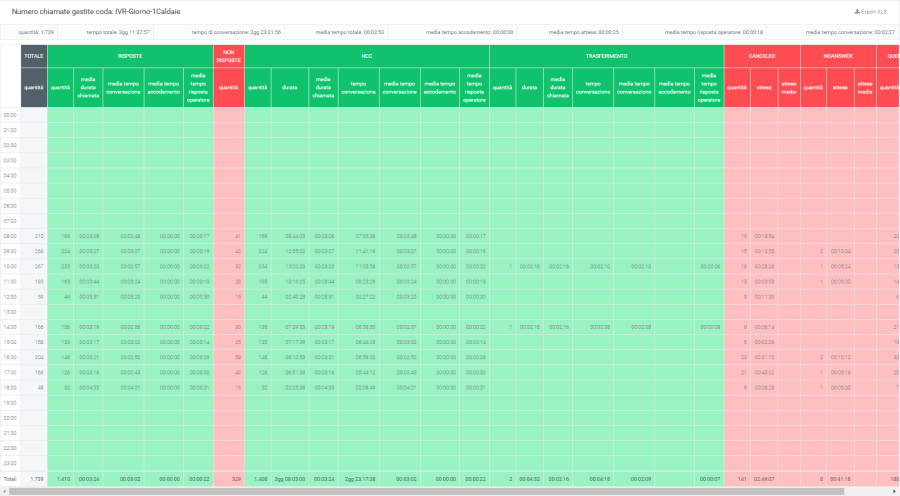Click the NDC group header
This screenshot has width=900, height=496.
coord(367,56)
